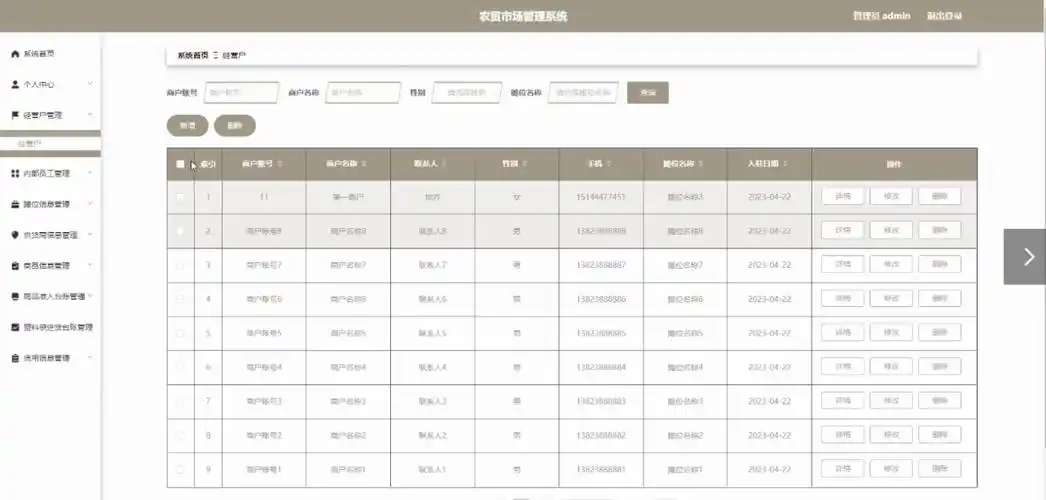Open the 性别 filter dropdown

click(467, 93)
